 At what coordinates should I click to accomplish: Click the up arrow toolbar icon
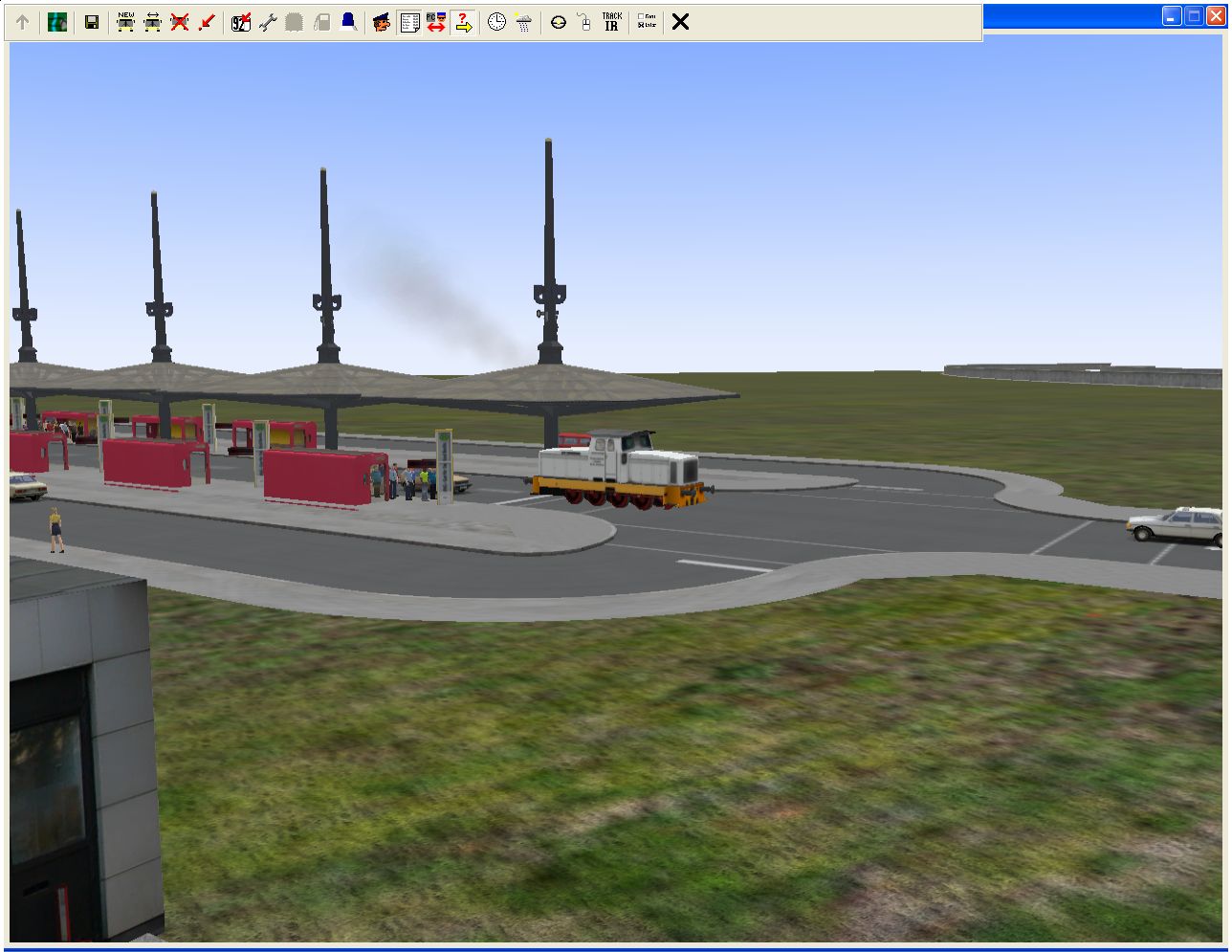point(23,22)
